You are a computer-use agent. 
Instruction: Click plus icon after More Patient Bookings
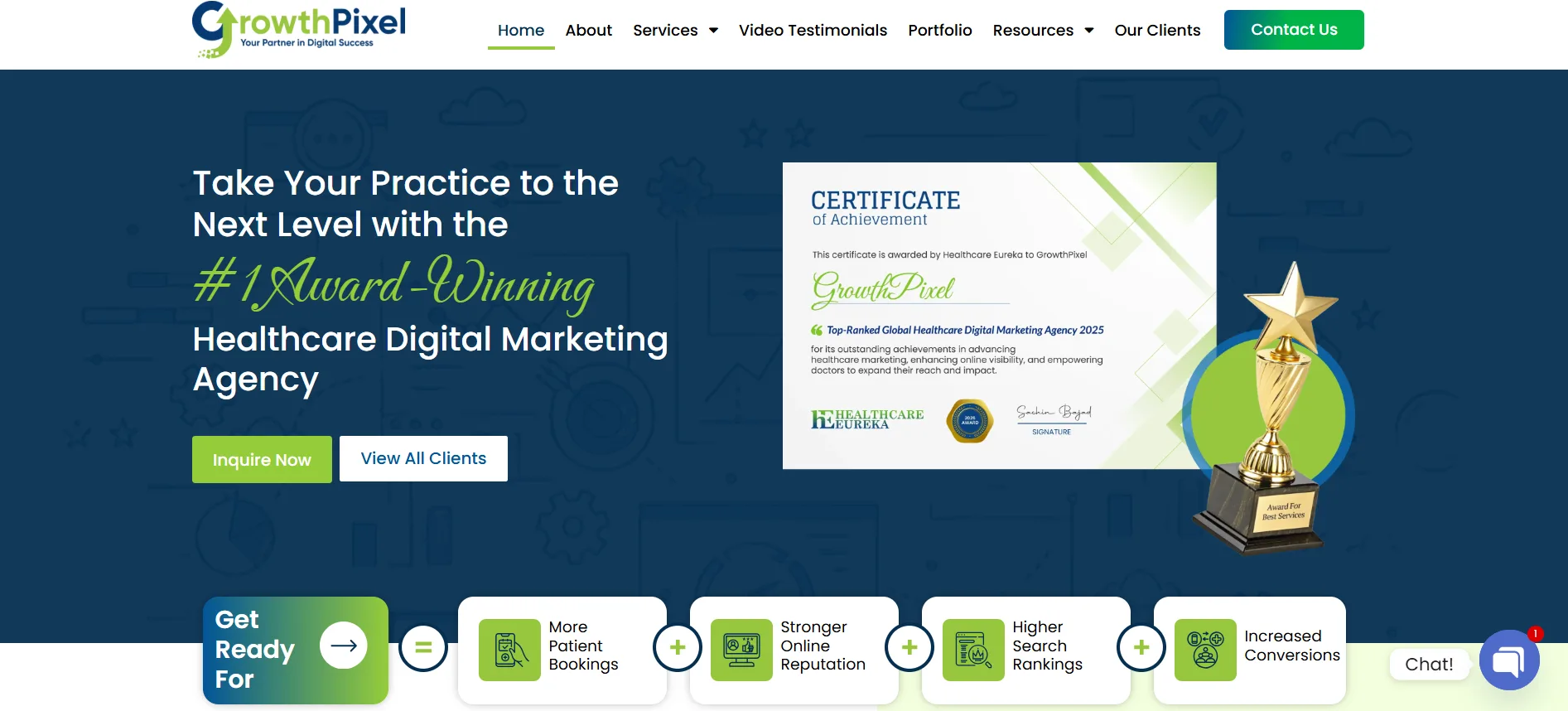678,647
